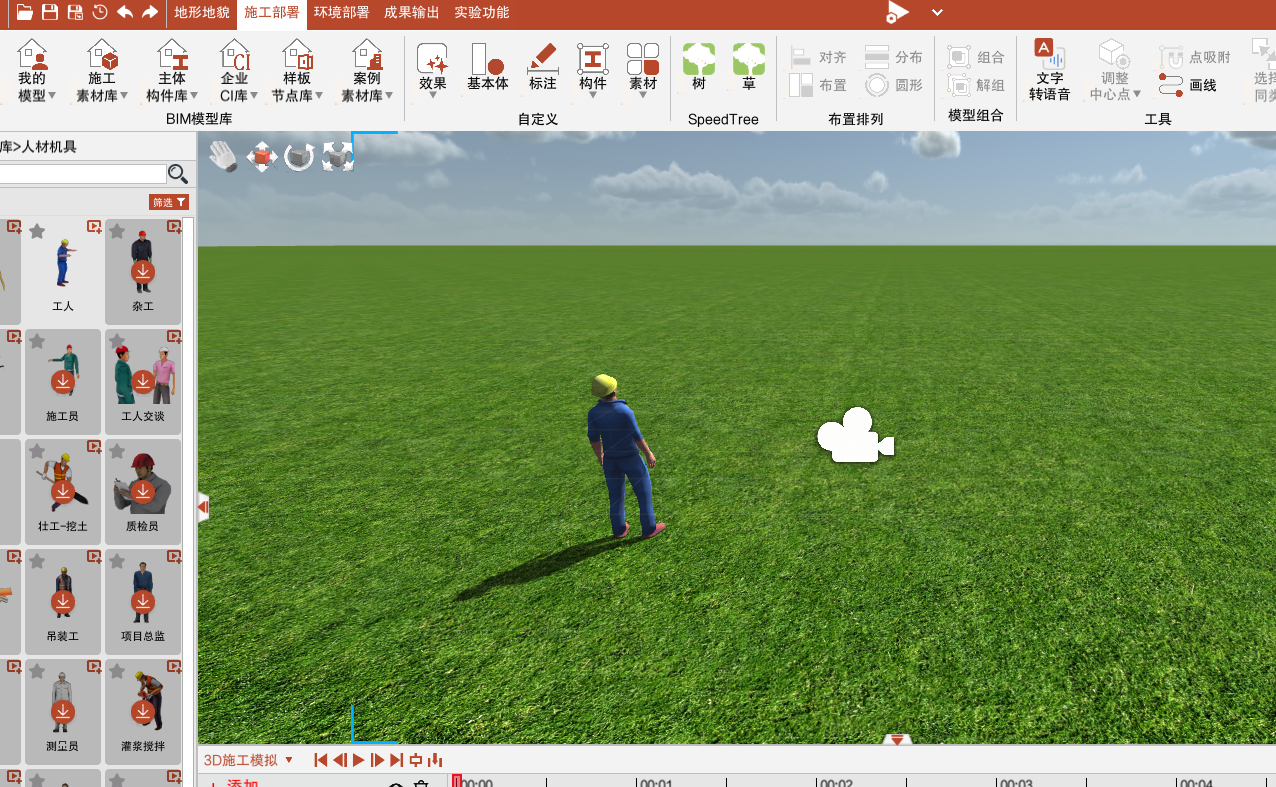The image size is (1276, 787).
Task: Open the 实验功能 tab
Action: click(481, 13)
